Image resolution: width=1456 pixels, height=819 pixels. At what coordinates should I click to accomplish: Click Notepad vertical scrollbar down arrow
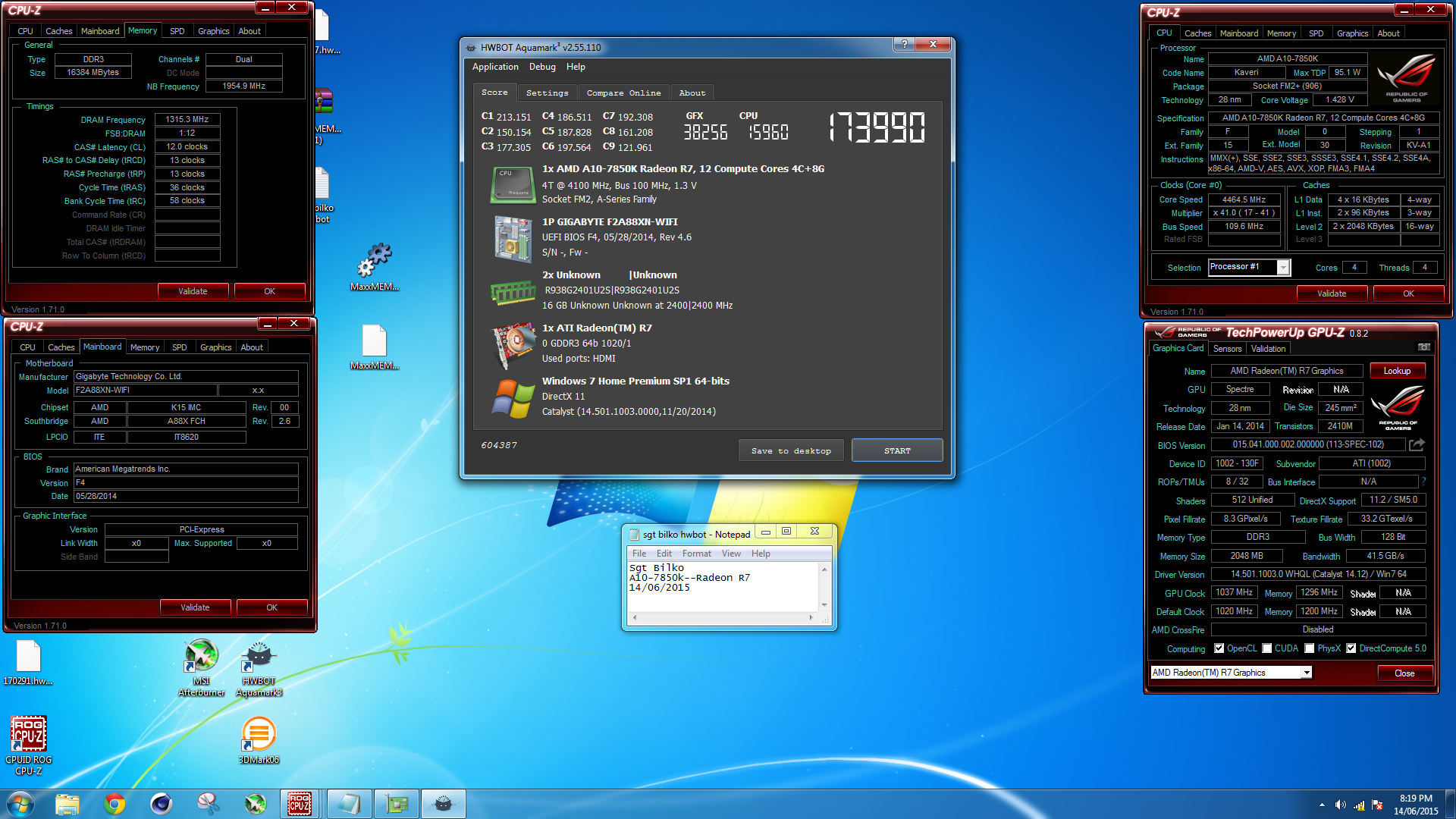[824, 604]
